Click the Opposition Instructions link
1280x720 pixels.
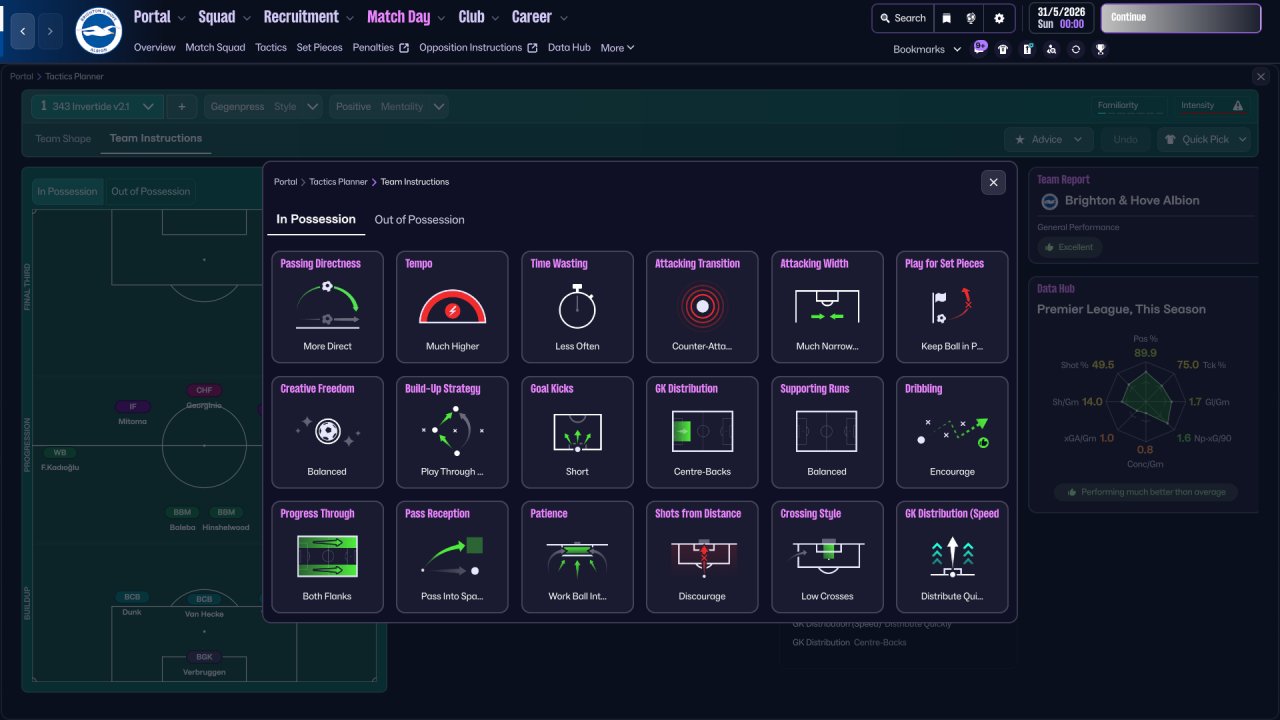click(478, 47)
